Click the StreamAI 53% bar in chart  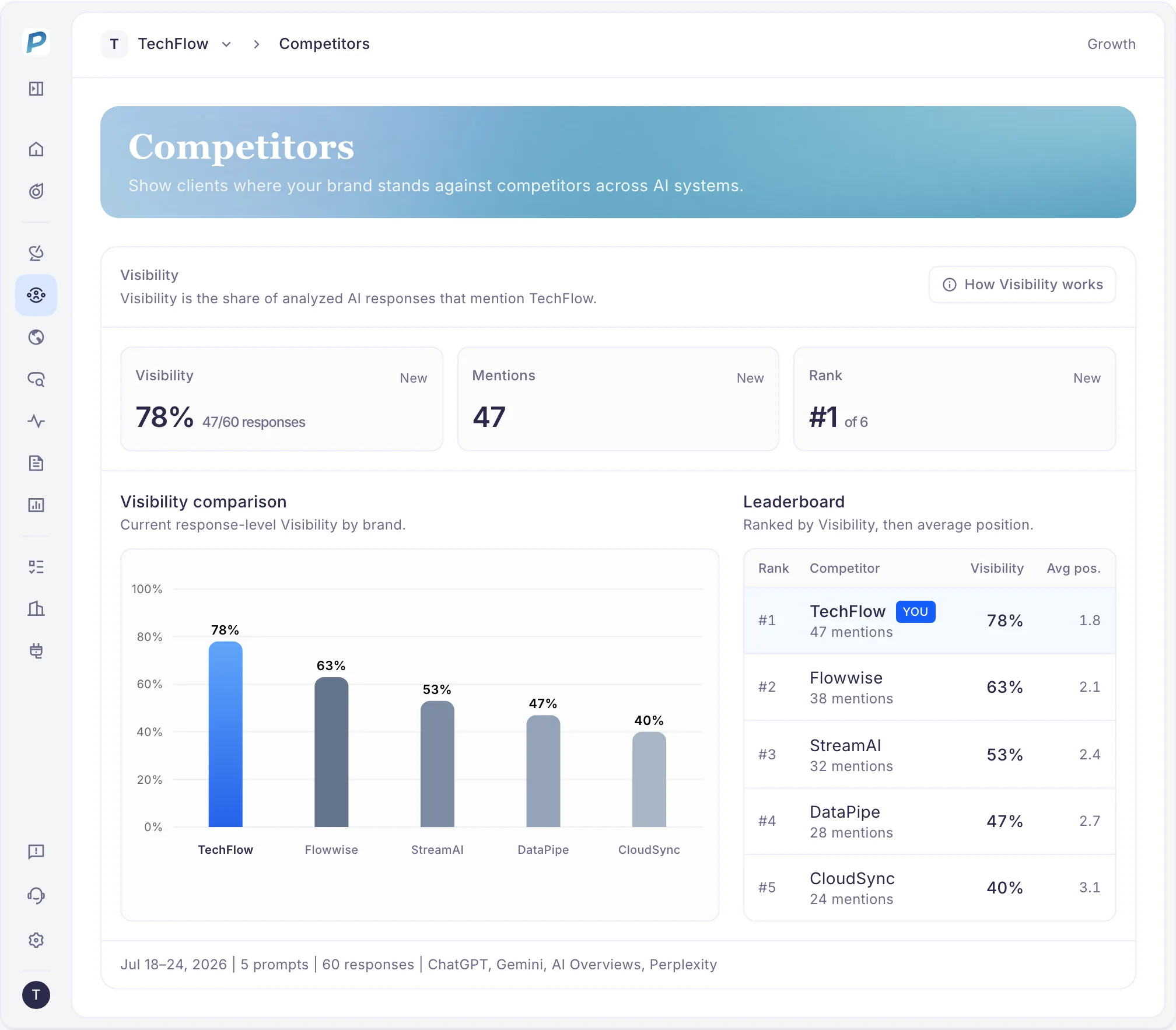pos(437,764)
